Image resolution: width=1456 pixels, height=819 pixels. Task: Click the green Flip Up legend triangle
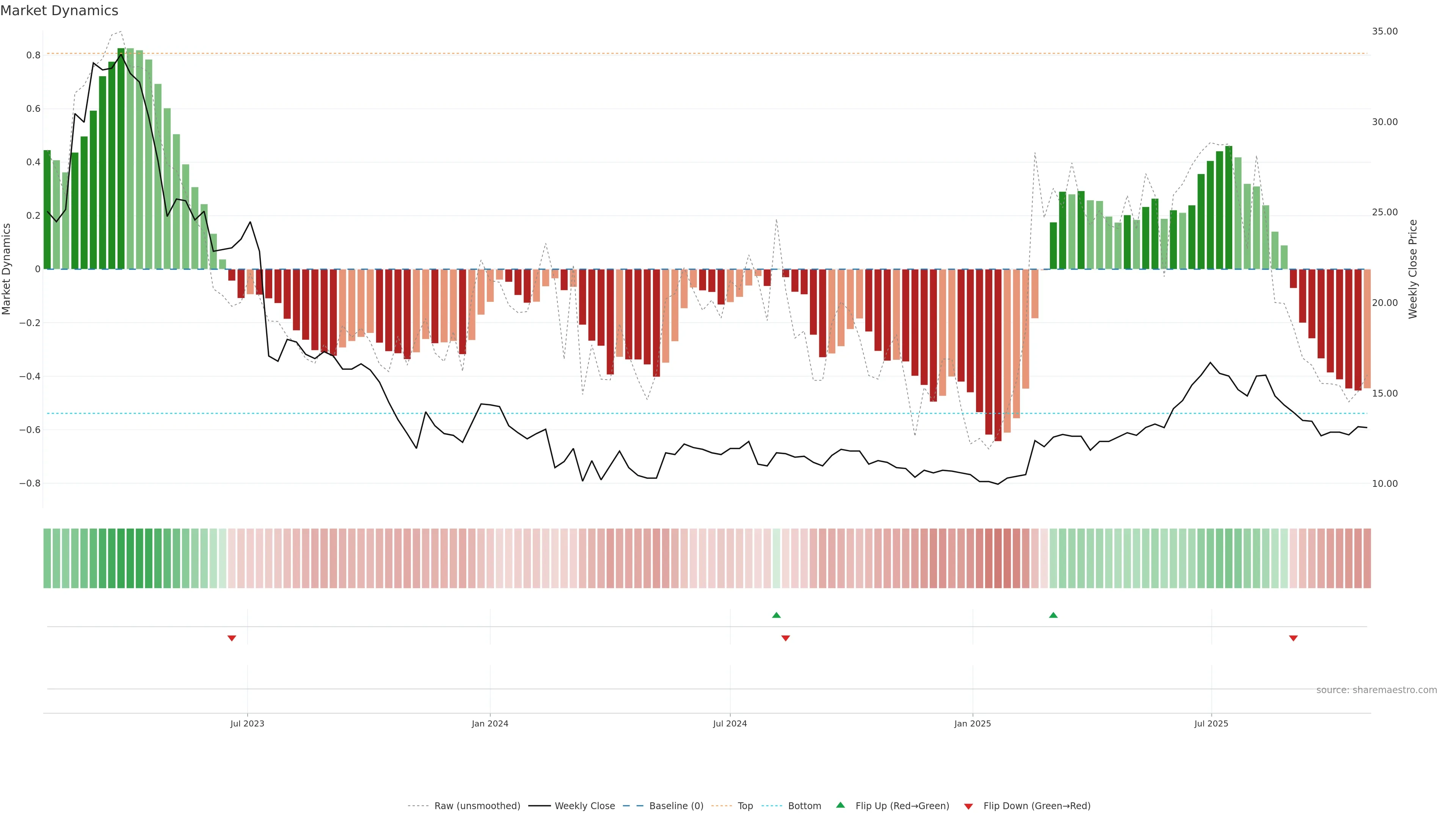coord(840,805)
